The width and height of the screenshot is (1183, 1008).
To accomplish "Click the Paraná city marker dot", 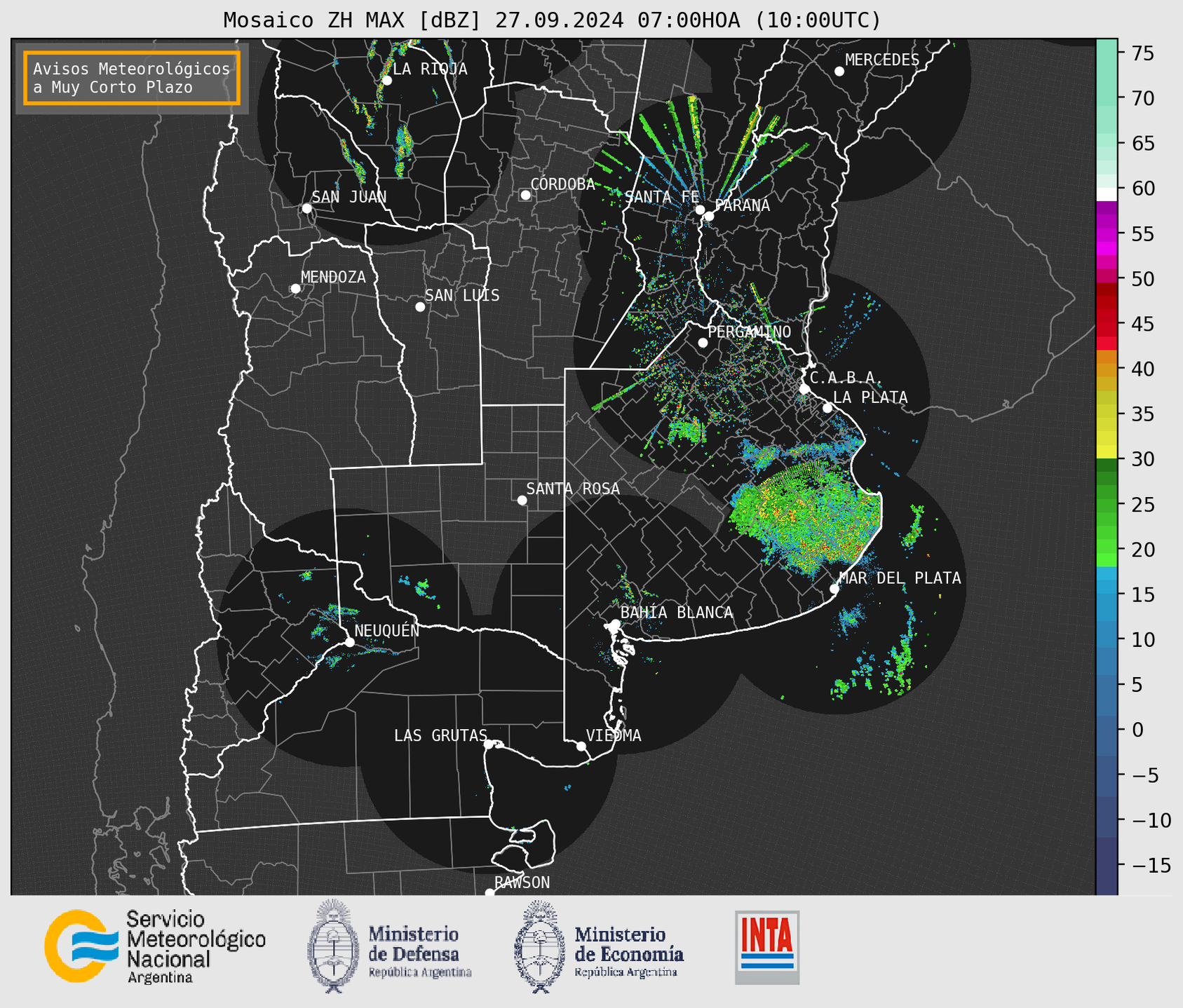I will (709, 216).
